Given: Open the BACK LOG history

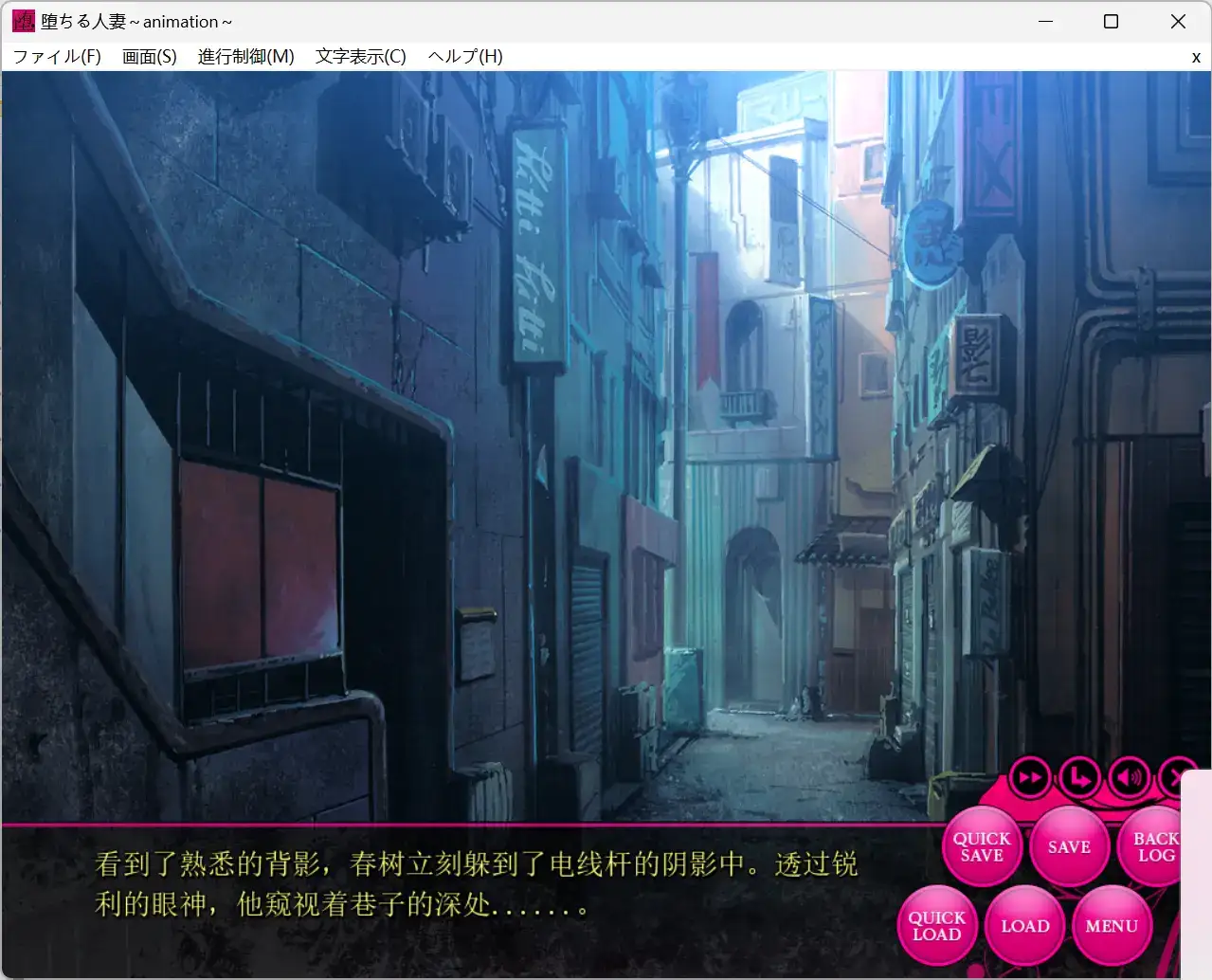Looking at the screenshot, I should (1154, 846).
